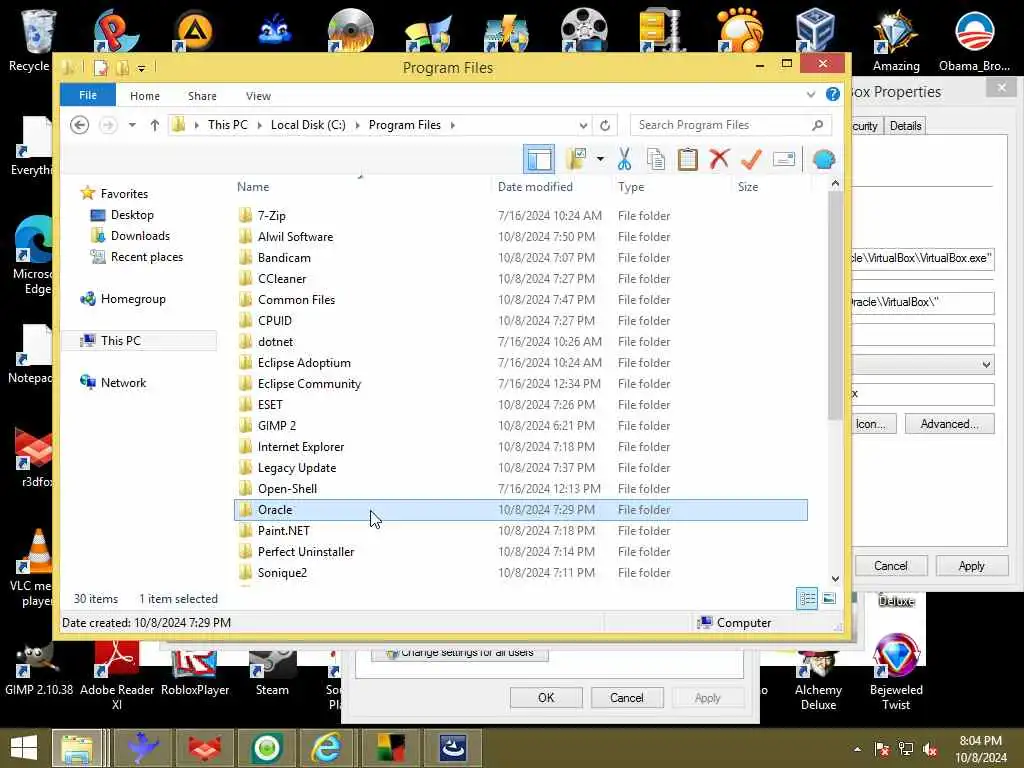Click the Copy icon in toolbar
Image resolution: width=1024 pixels, height=768 pixels.
click(656, 159)
